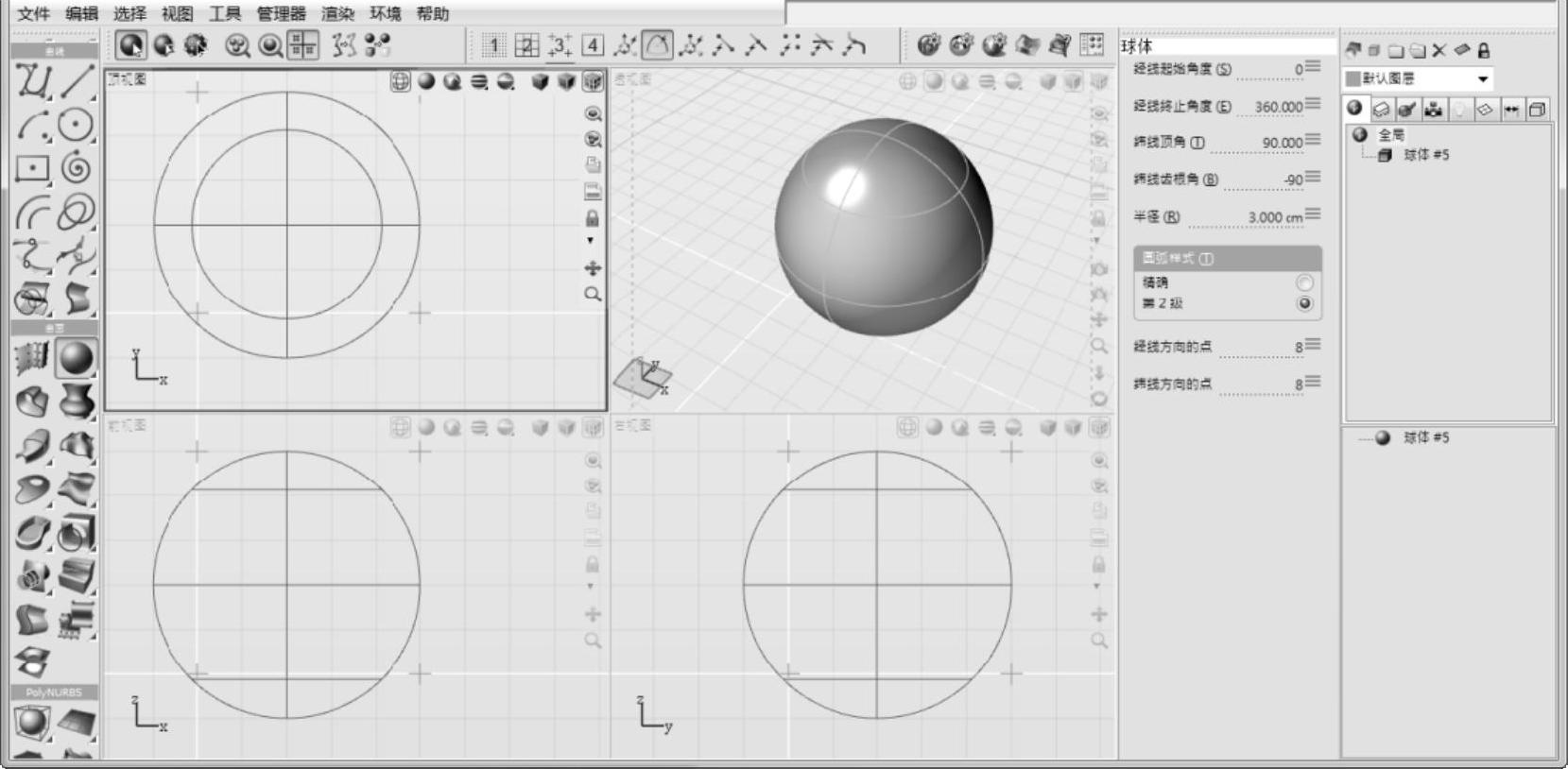Toggle the lock icon in the top view
This screenshot has height=769, width=1568.
tap(593, 218)
